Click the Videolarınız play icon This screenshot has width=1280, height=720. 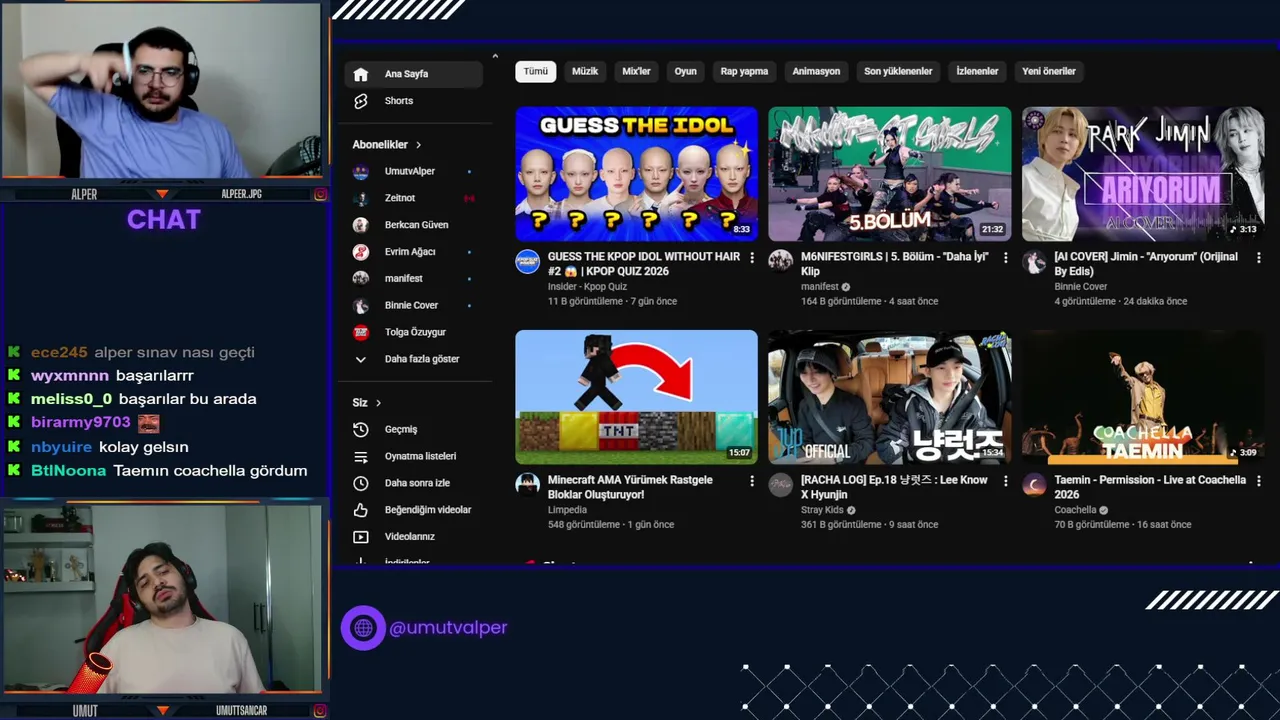pyautogui.click(x=361, y=537)
